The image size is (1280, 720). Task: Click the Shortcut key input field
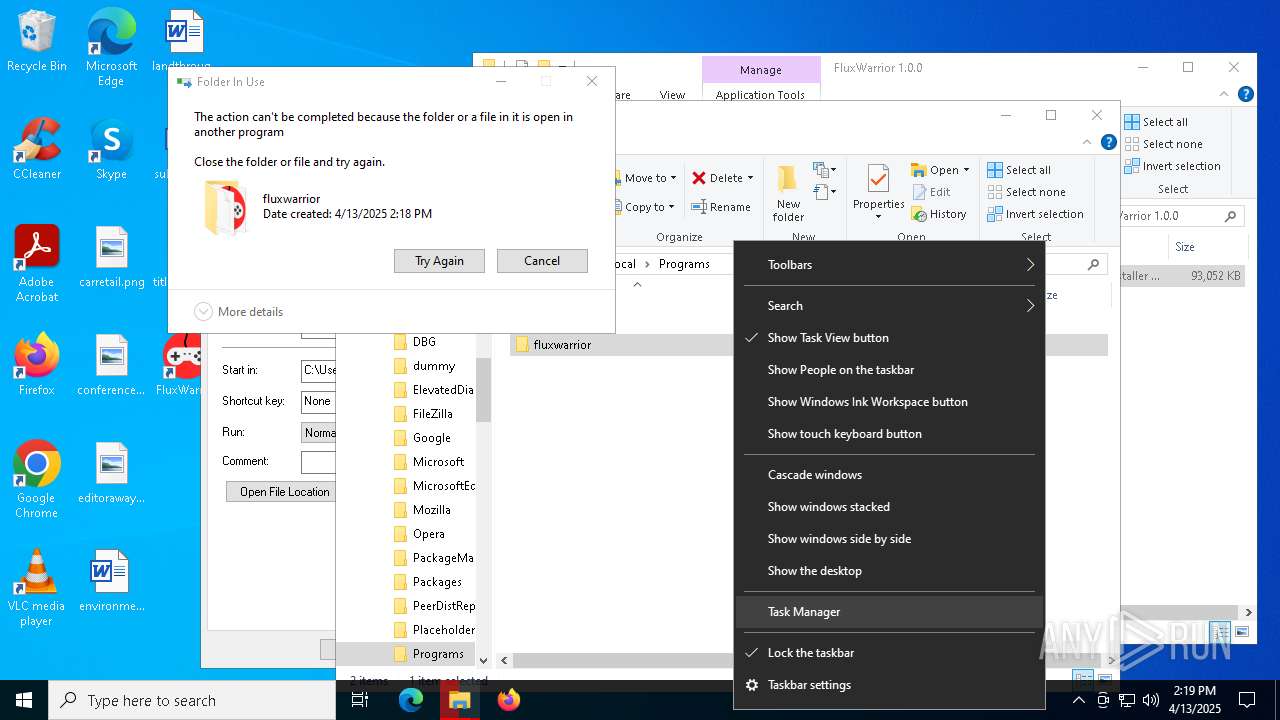318,401
